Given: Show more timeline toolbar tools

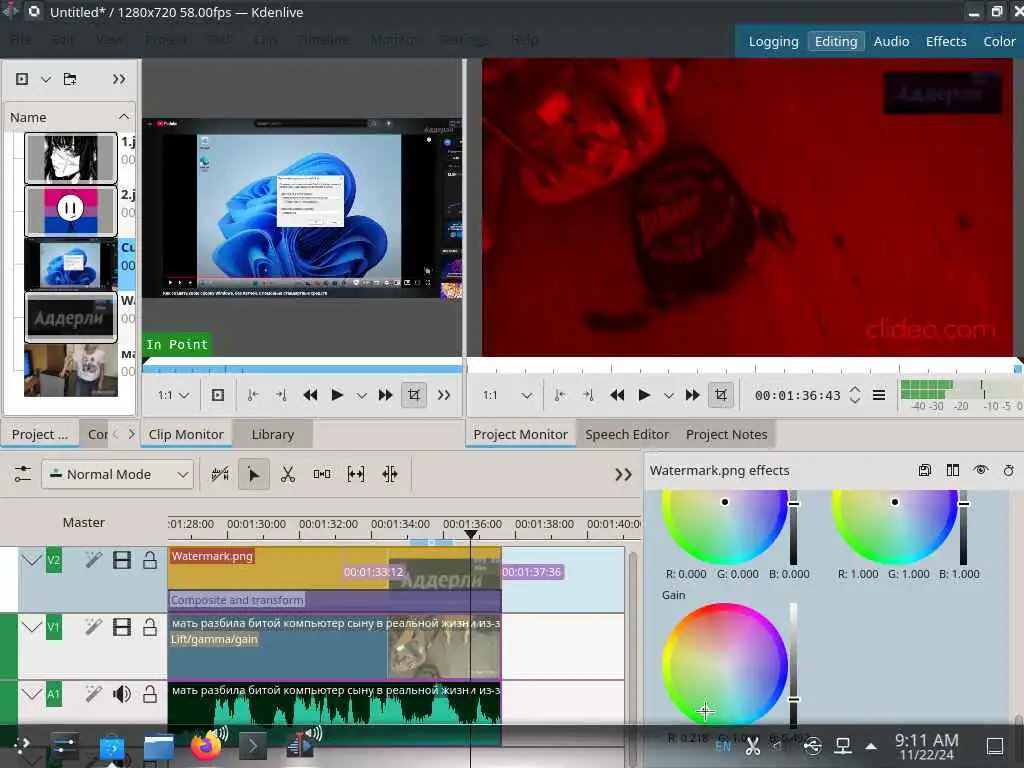Looking at the screenshot, I should point(624,475).
